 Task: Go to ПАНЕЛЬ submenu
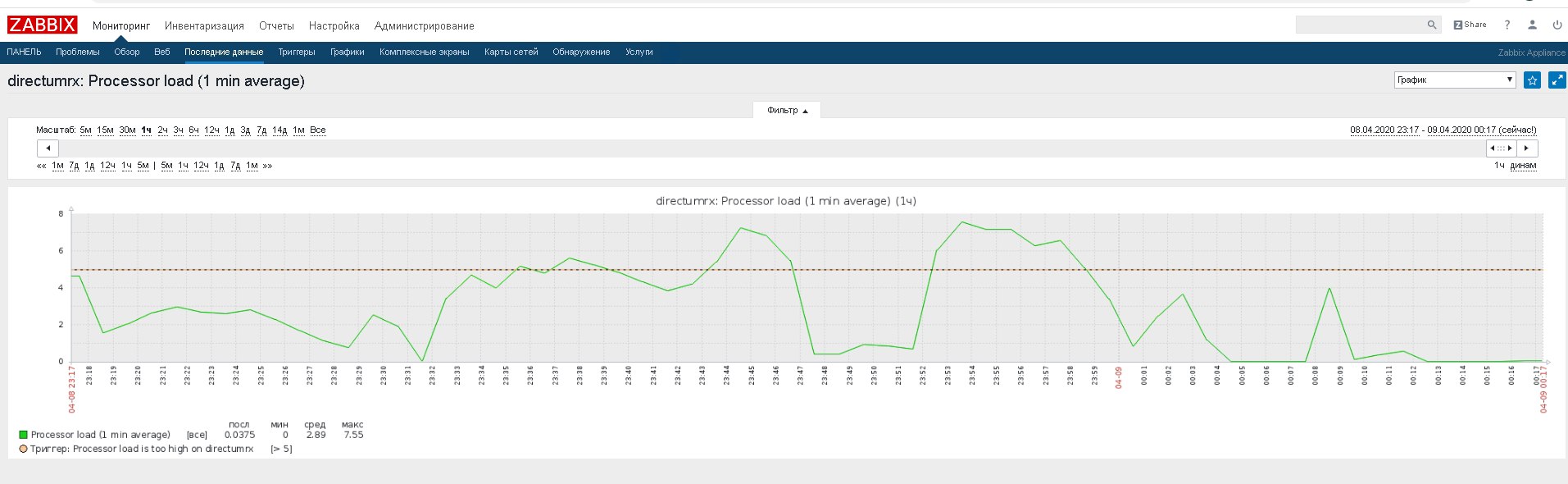coord(24,52)
